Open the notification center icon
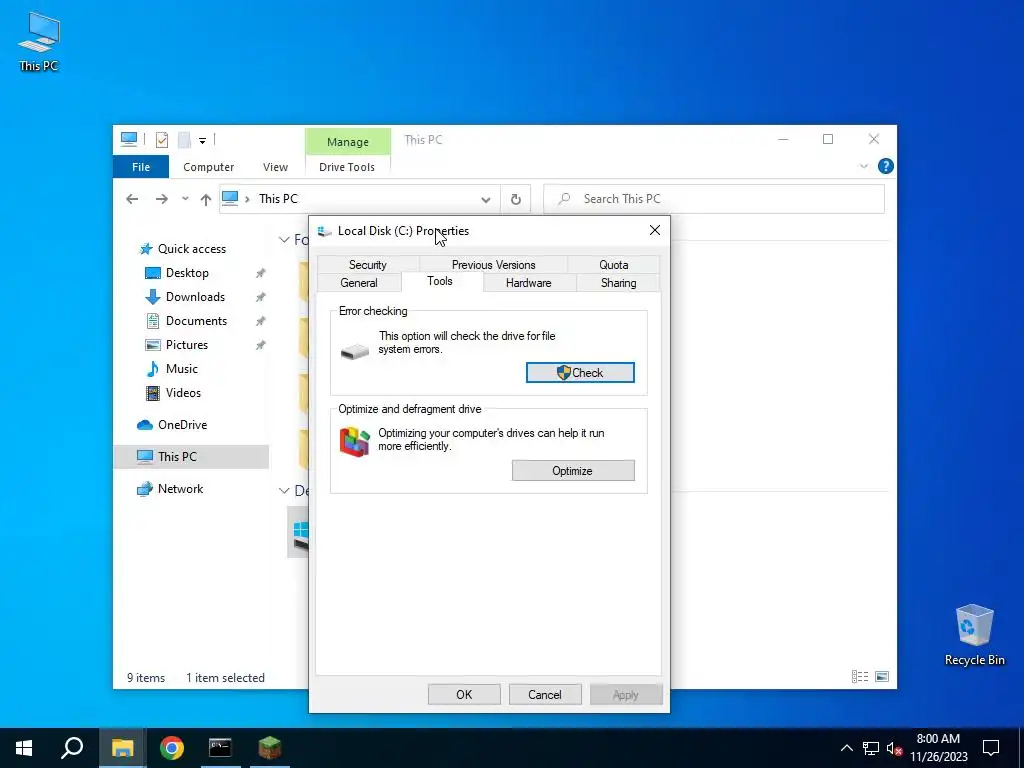Image resolution: width=1024 pixels, height=768 pixels. [991, 748]
